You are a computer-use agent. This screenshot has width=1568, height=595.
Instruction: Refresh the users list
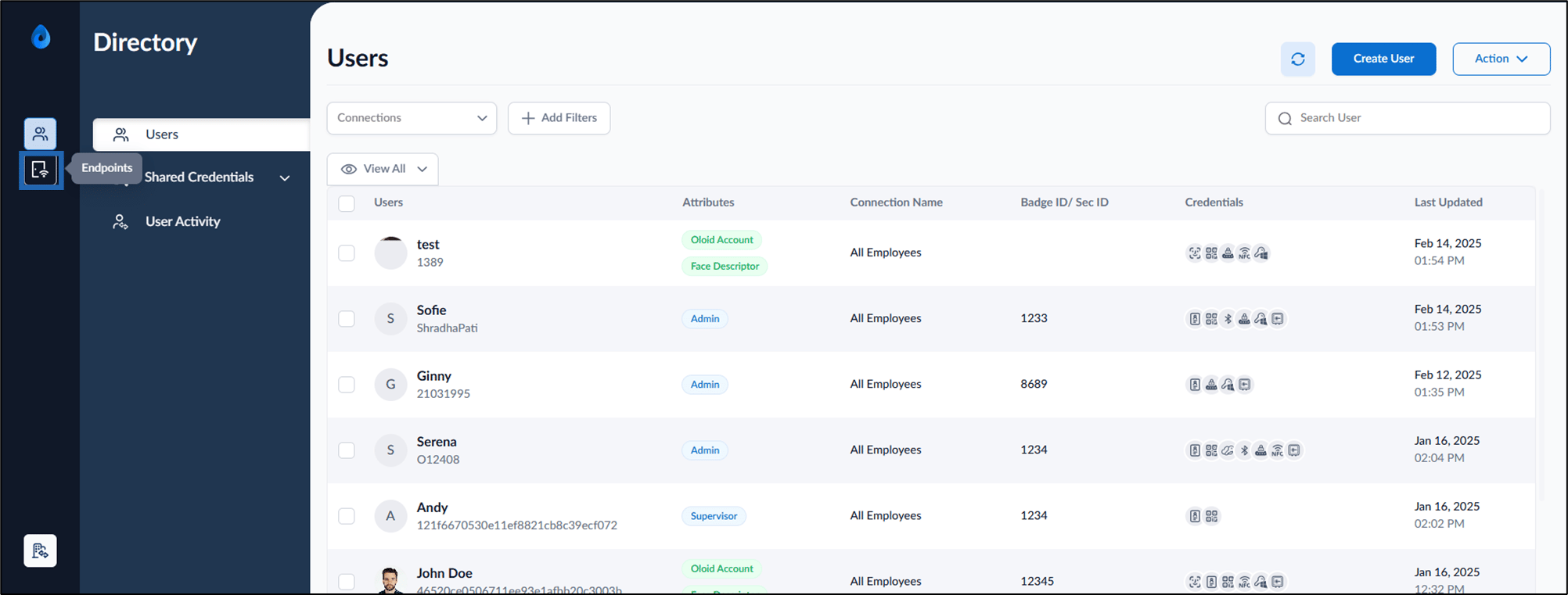1298,59
